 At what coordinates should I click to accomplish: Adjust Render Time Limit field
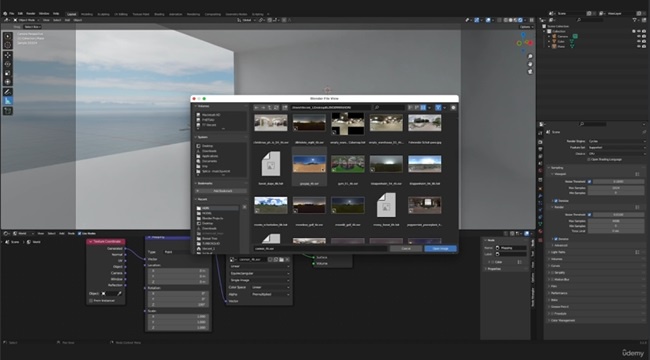[616, 231]
